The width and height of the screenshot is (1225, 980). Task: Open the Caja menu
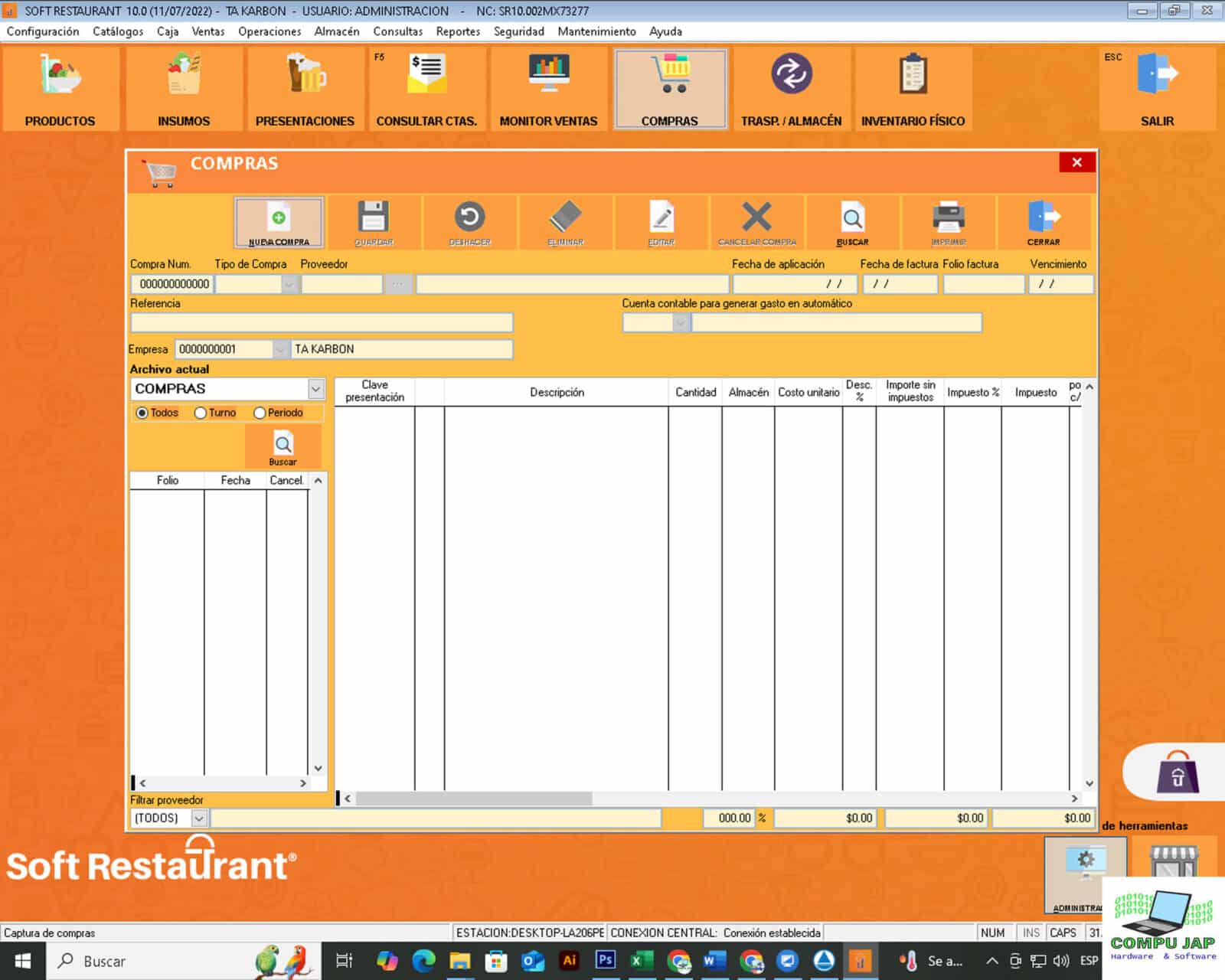pyautogui.click(x=168, y=31)
